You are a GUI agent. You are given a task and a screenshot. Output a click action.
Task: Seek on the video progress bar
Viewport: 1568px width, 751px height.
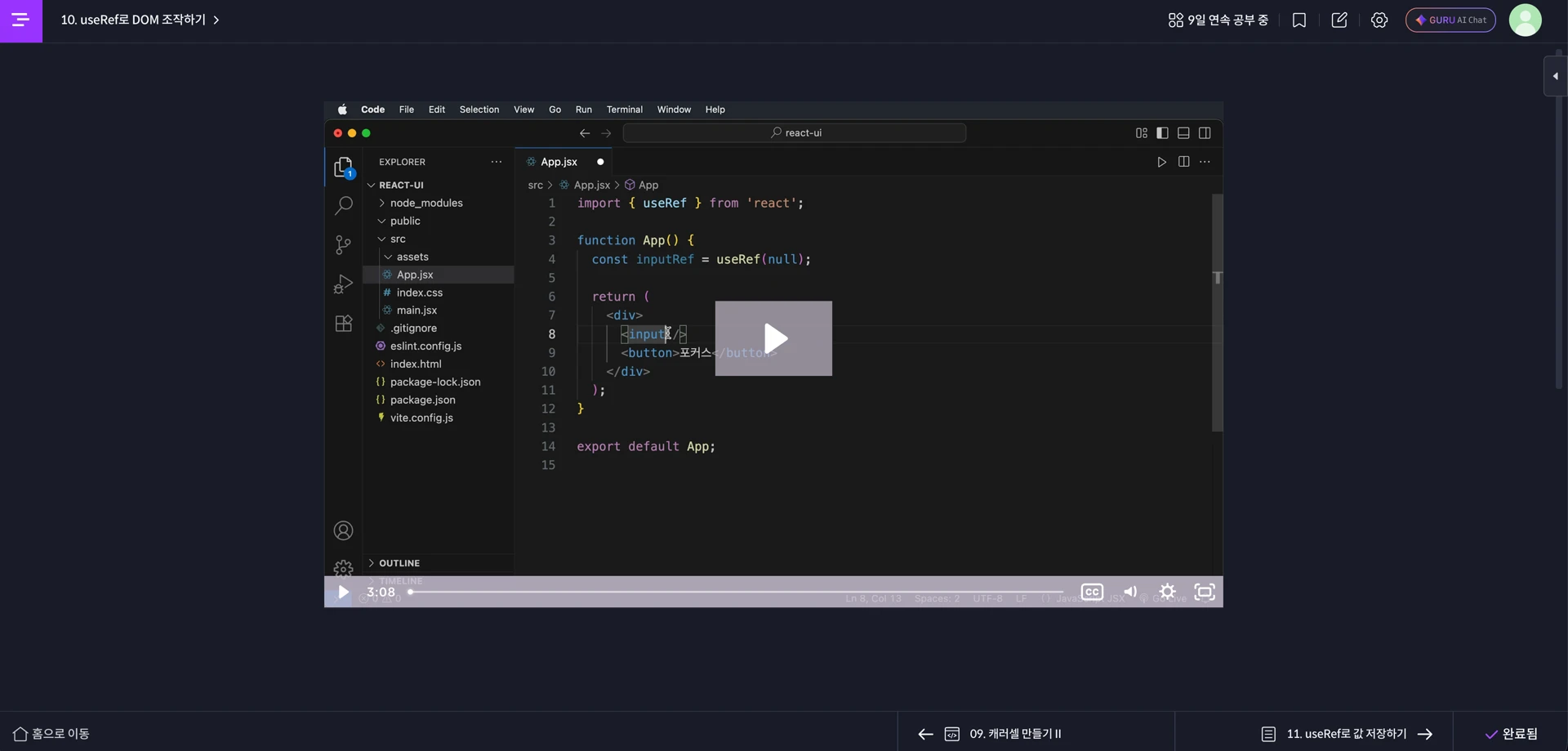coord(737,592)
